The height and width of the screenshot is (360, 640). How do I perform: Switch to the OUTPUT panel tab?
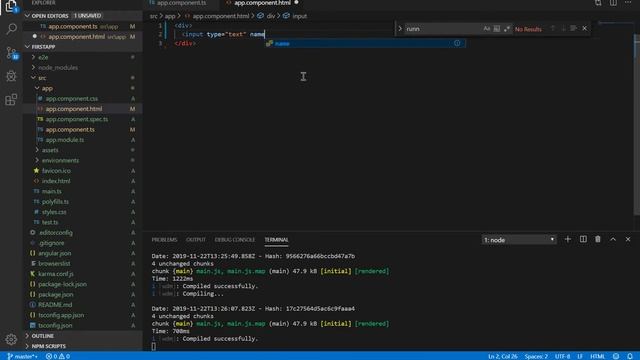[x=196, y=240]
